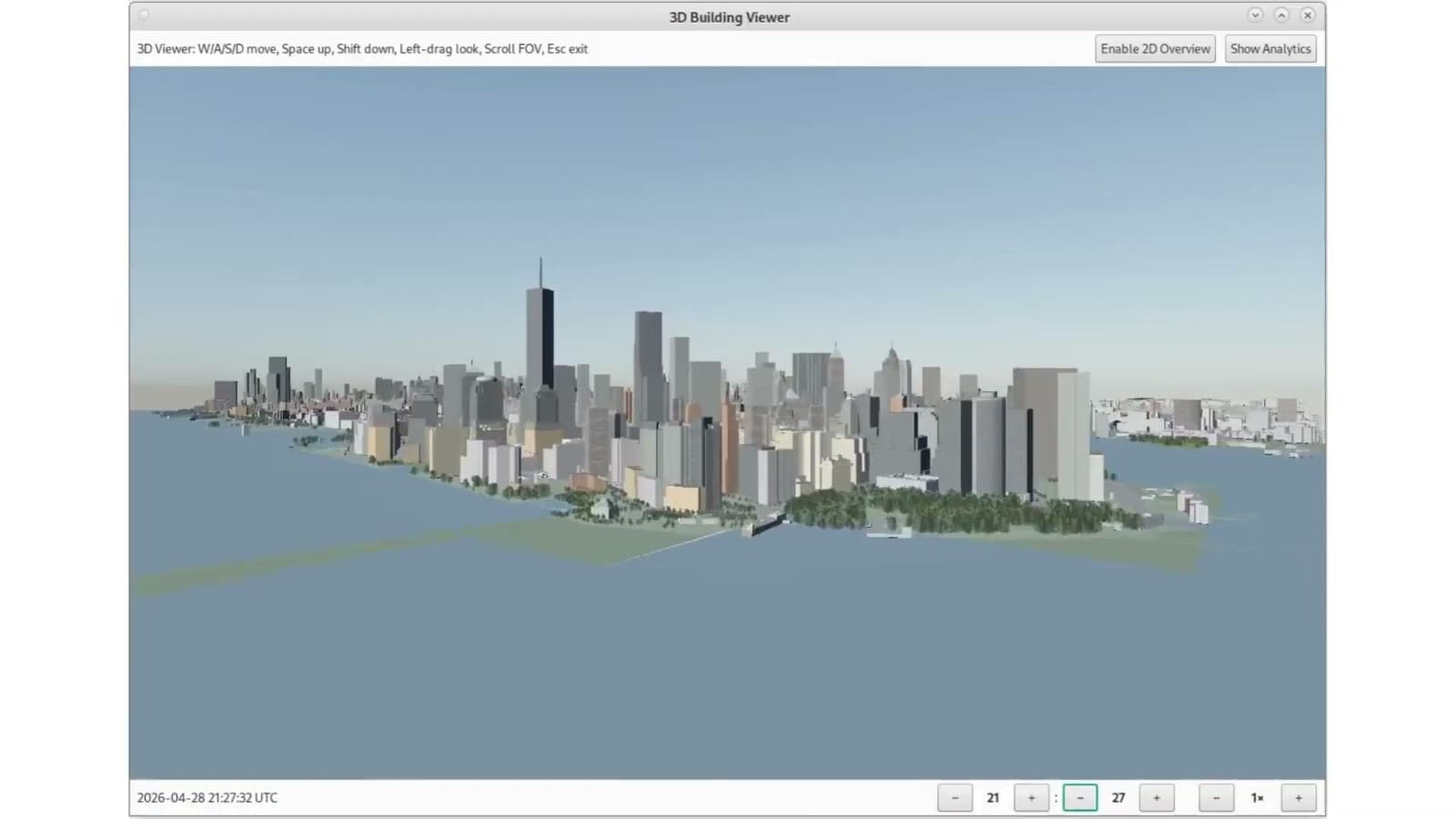Decrease the minute value of 27
Viewport: 1456px width, 819px height.
[1080, 798]
